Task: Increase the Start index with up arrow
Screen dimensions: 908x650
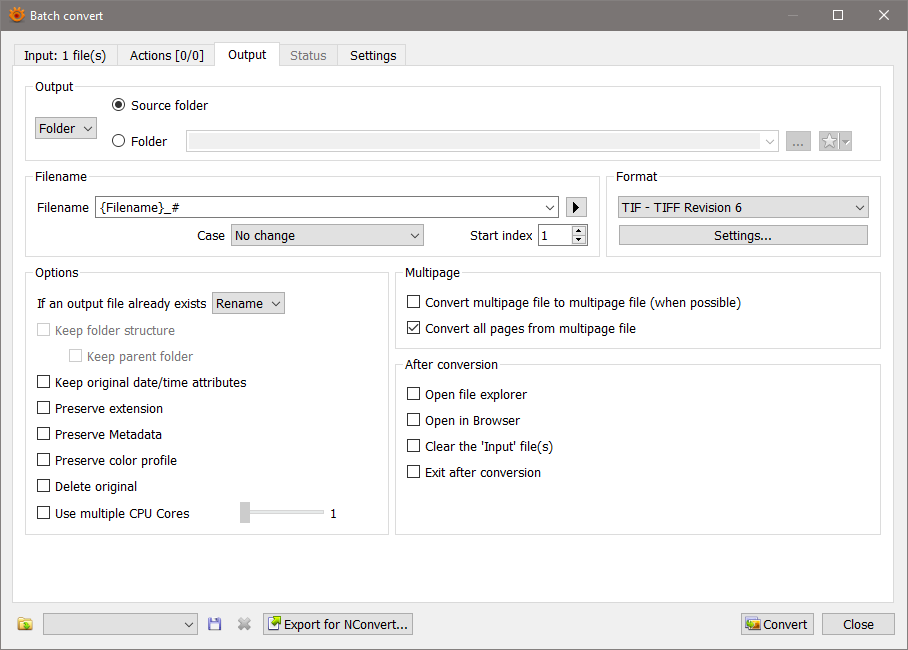Action: click(579, 230)
